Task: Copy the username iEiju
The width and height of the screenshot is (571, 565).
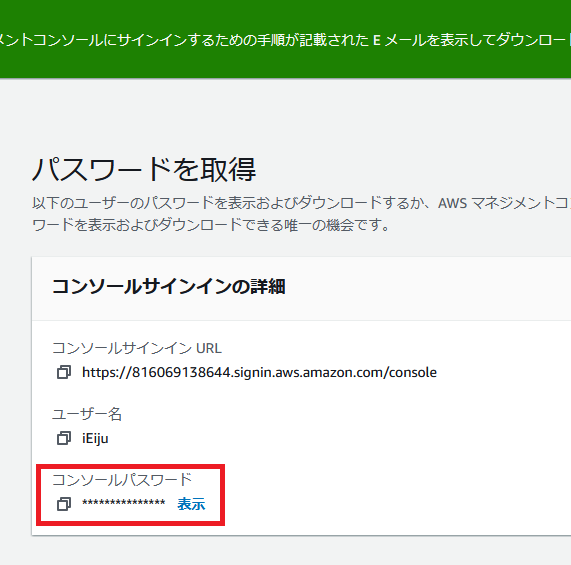Action: [64, 438]
